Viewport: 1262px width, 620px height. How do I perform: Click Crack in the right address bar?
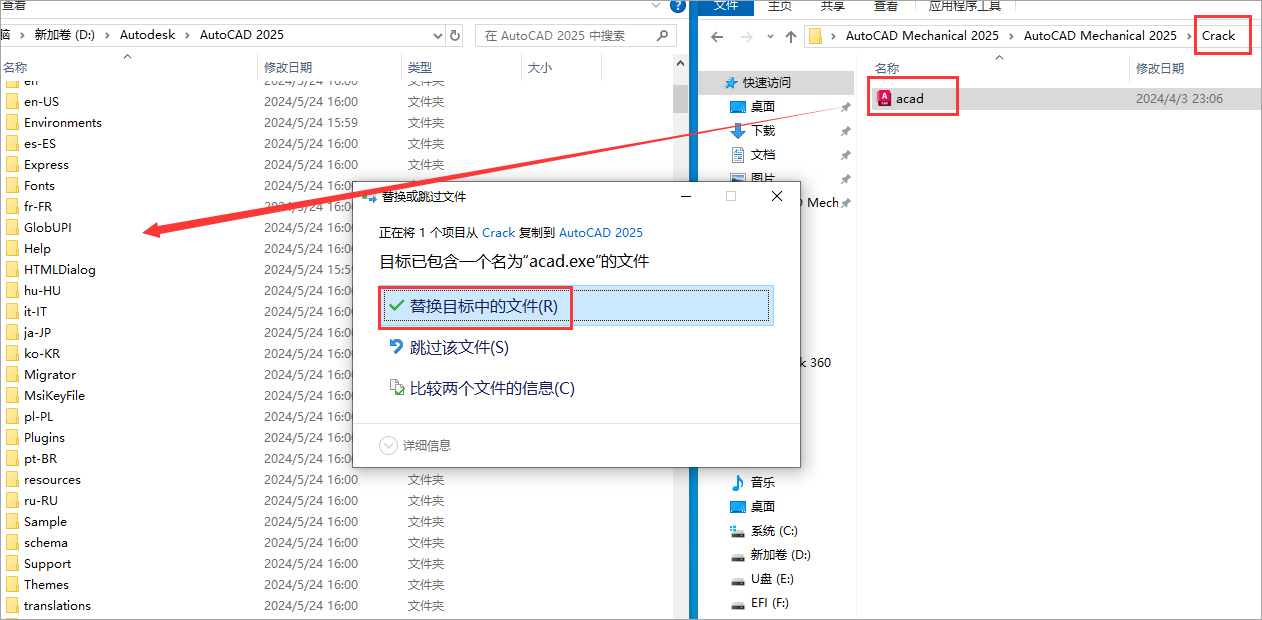pos(1218,36)
